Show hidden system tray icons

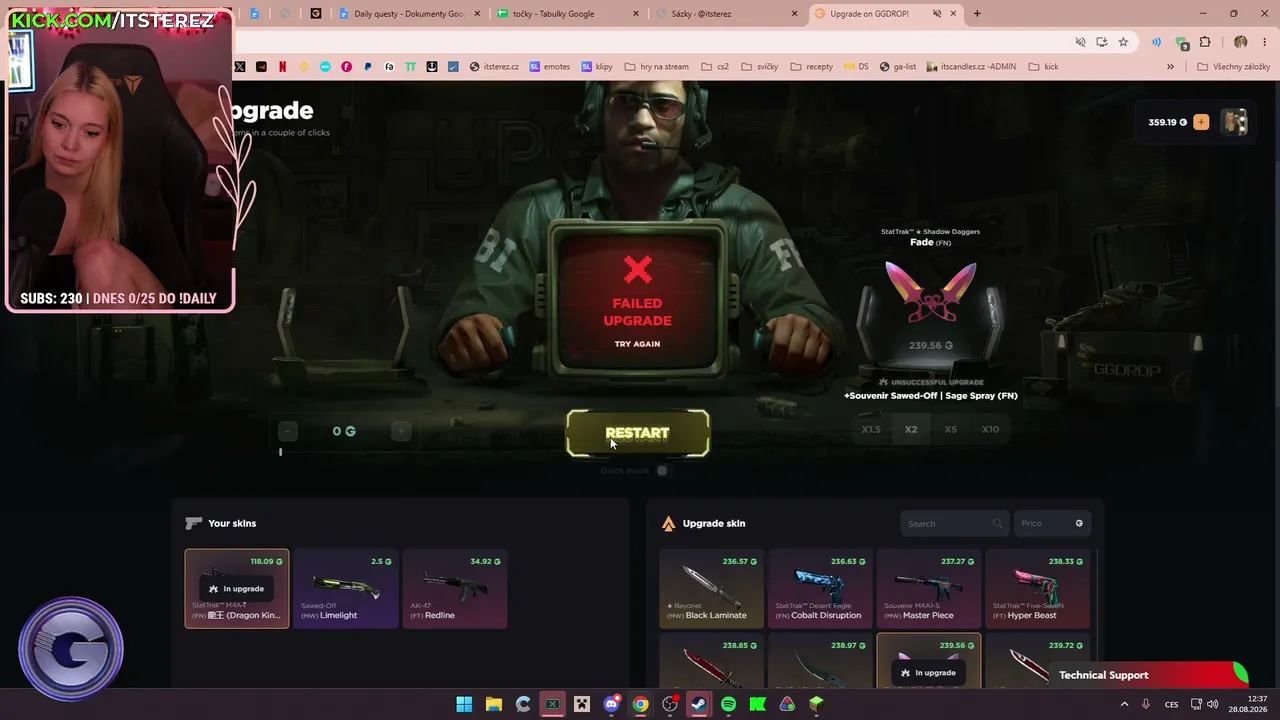[1124, 704]
